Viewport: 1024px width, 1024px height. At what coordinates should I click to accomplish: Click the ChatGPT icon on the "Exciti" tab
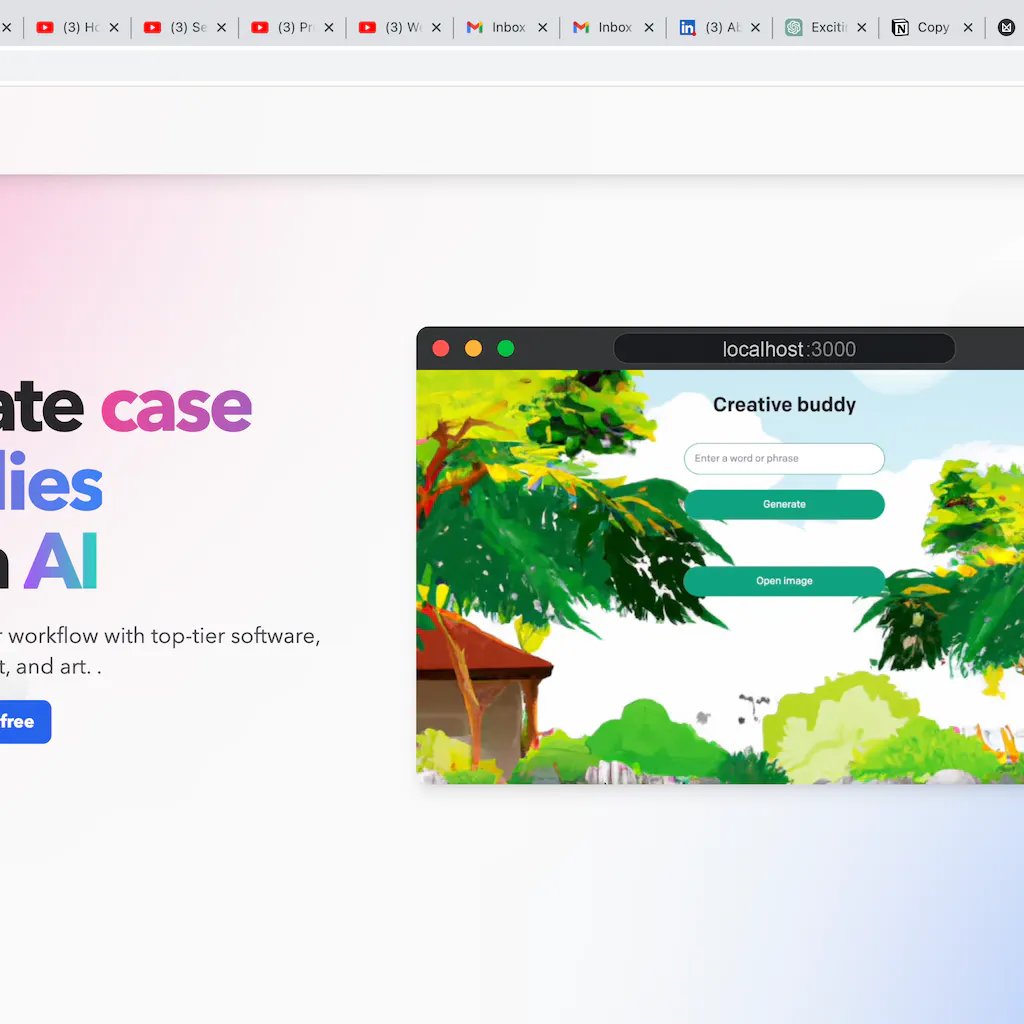tap(794, 28)
